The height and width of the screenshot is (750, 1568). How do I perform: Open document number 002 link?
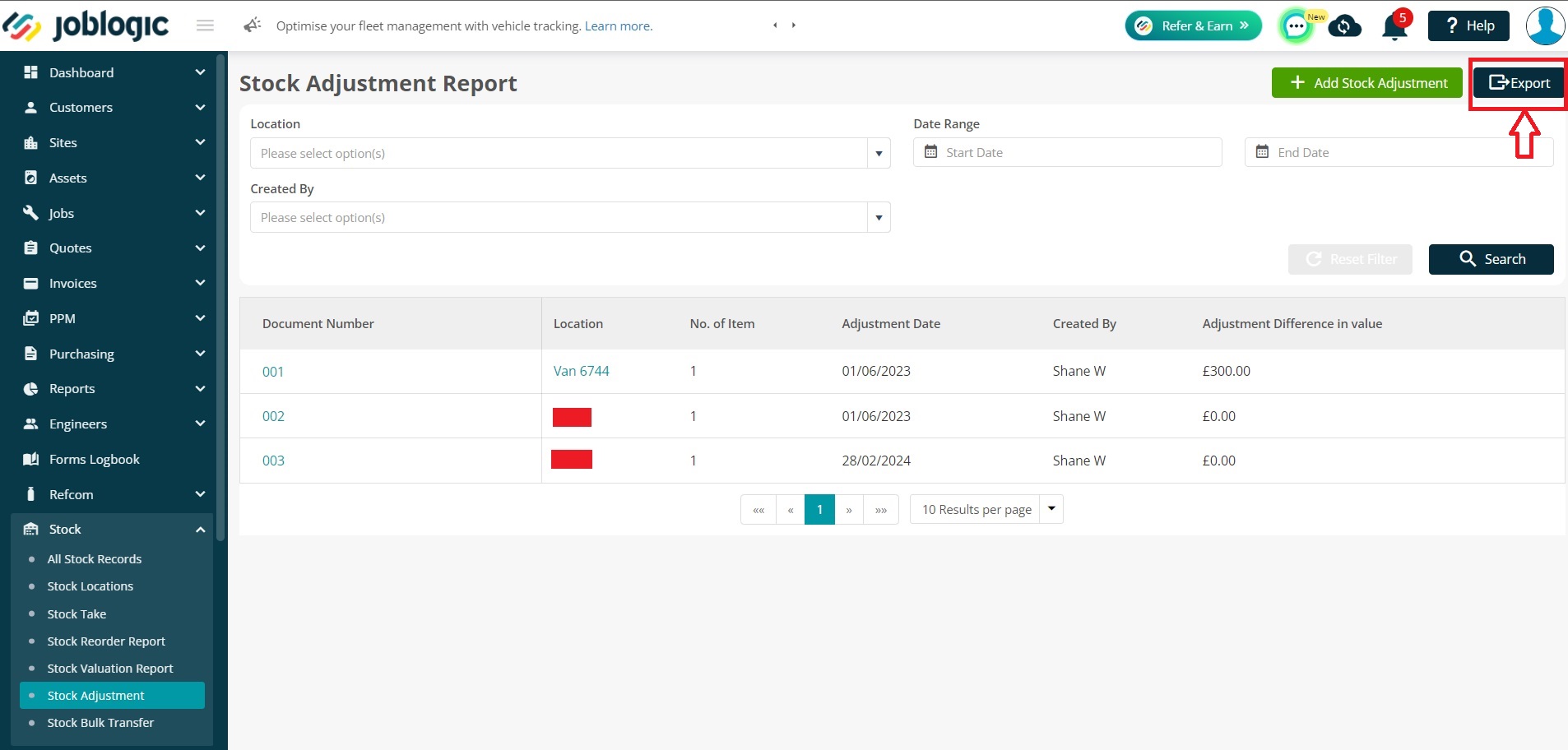point(273,416)
